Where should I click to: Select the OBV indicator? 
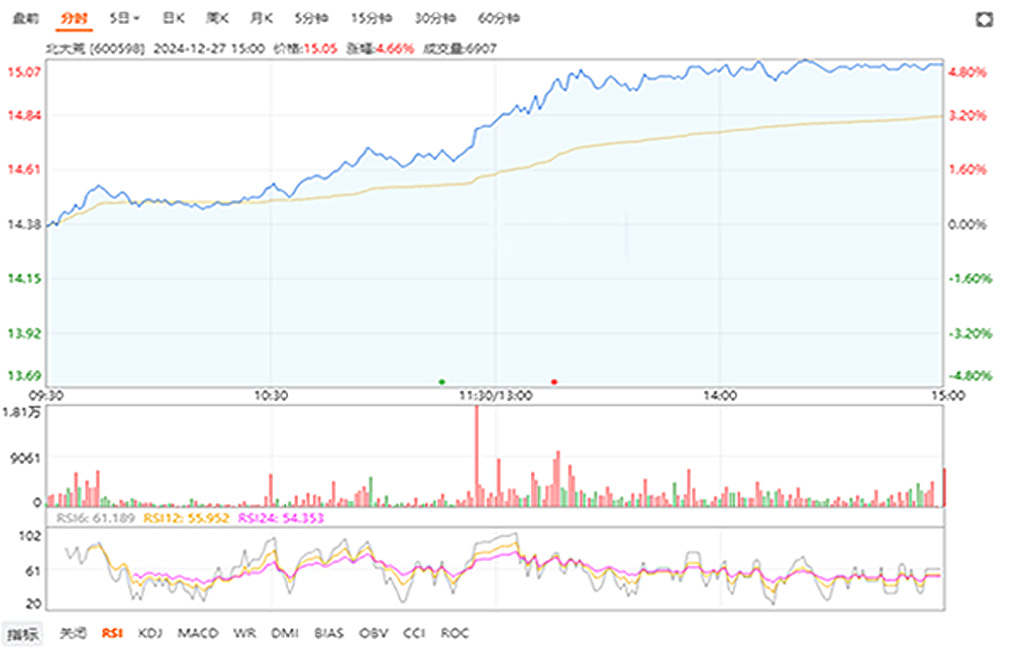point(373,633)
